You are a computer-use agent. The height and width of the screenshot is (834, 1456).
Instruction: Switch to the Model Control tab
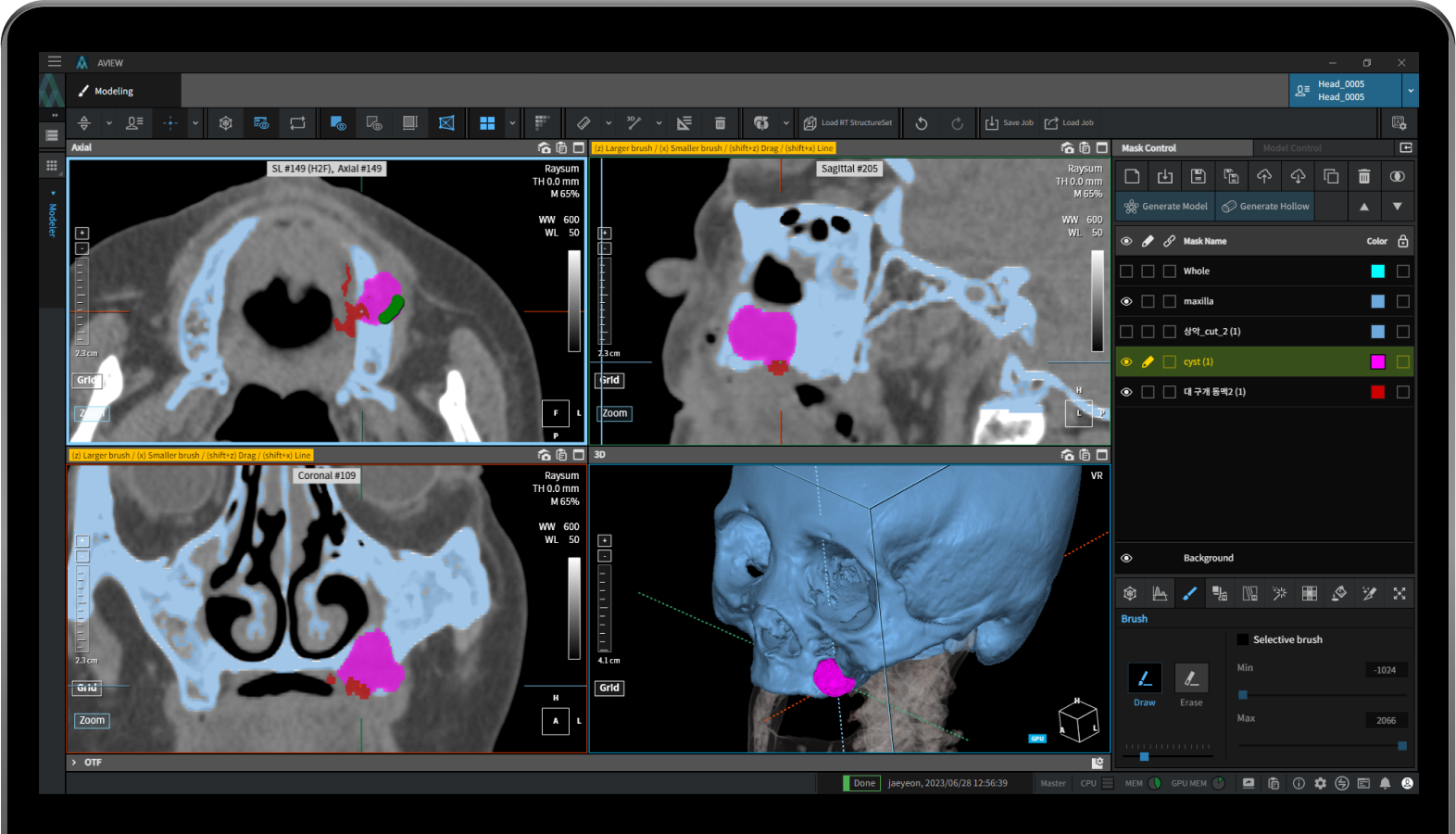[1292, 148]
